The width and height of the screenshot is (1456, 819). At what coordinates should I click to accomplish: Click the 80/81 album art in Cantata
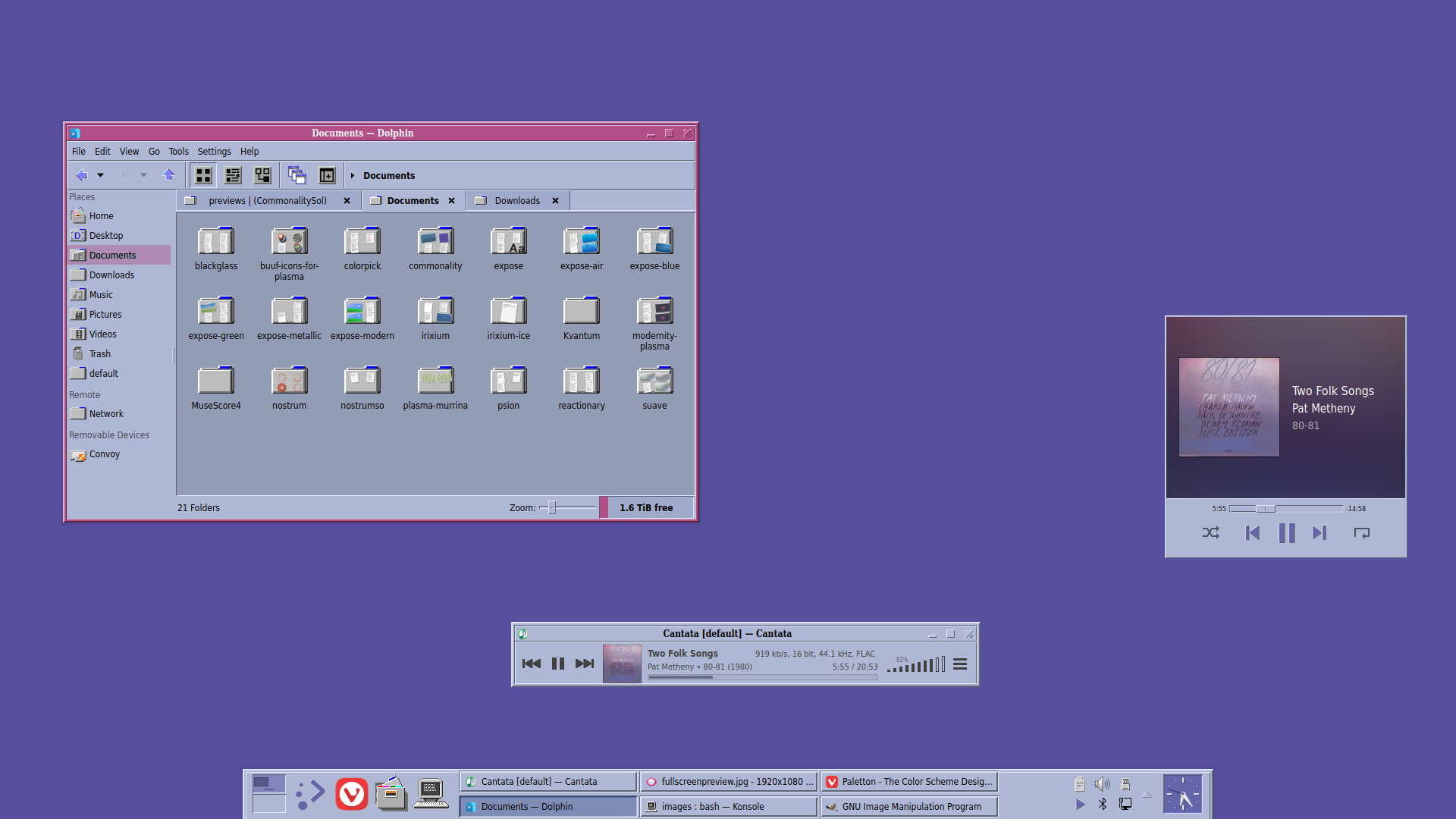(621, 664)
